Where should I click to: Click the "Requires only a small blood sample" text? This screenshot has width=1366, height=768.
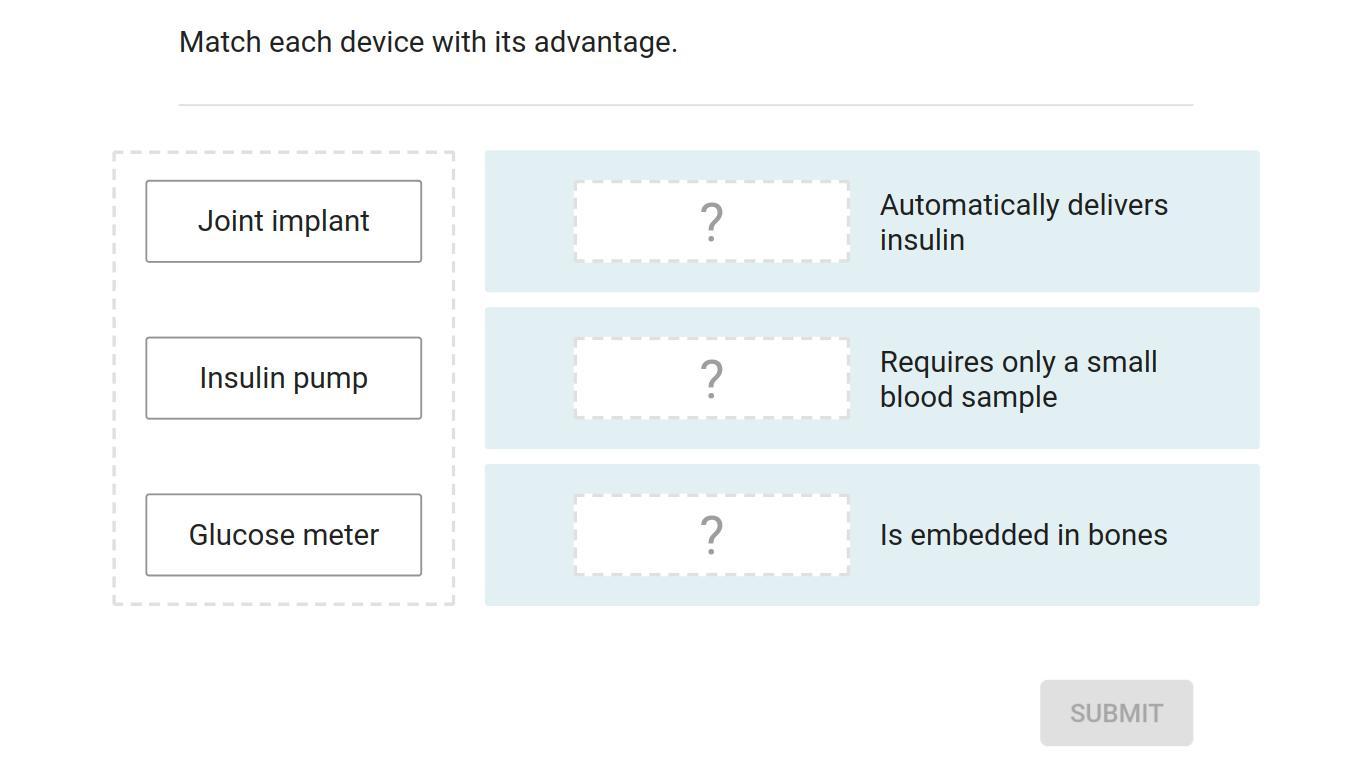1018,379
